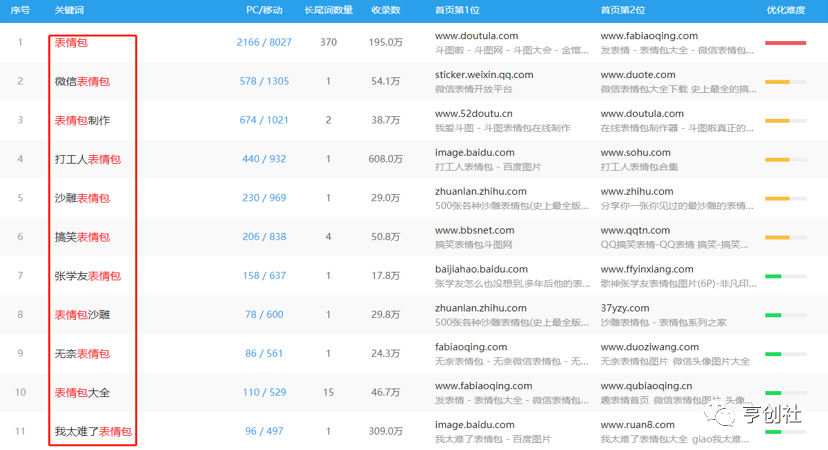Open keyword 表情包制作
The width and height of the screenshot is (828, 450).
coord(82,120)
